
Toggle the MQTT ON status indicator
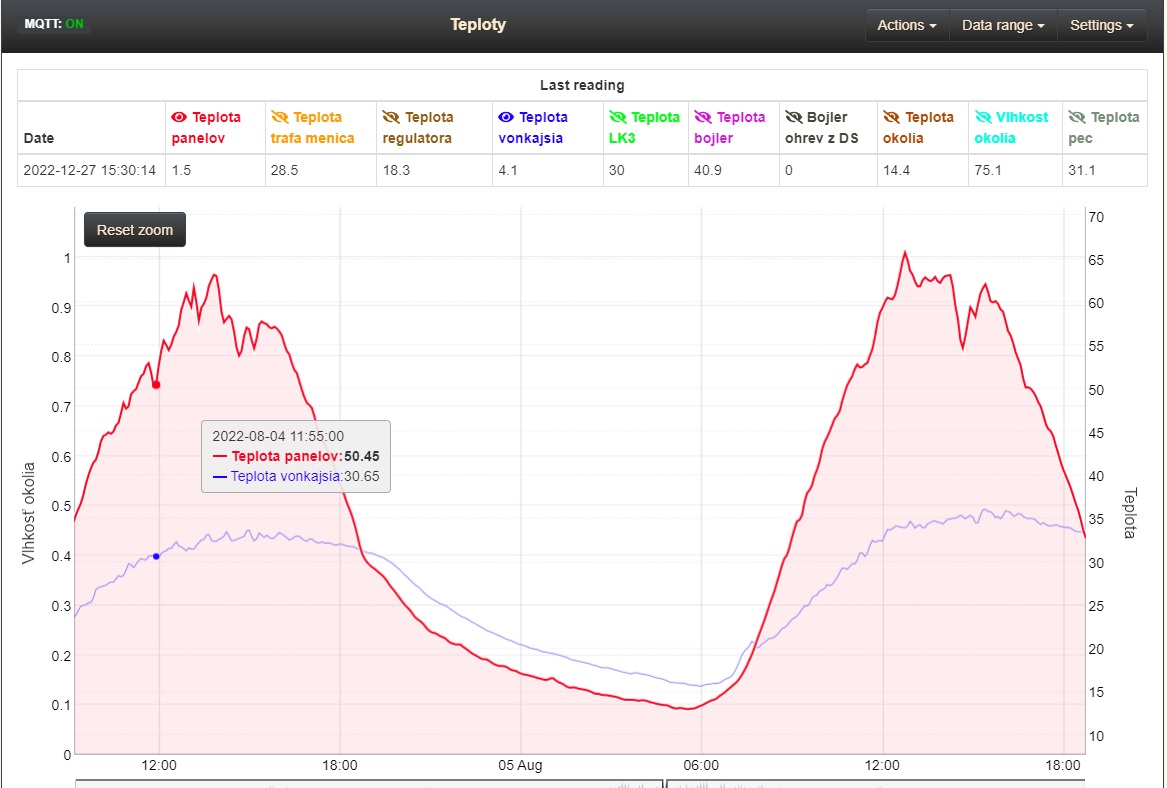pyautogui.click(x=54, y=24)
